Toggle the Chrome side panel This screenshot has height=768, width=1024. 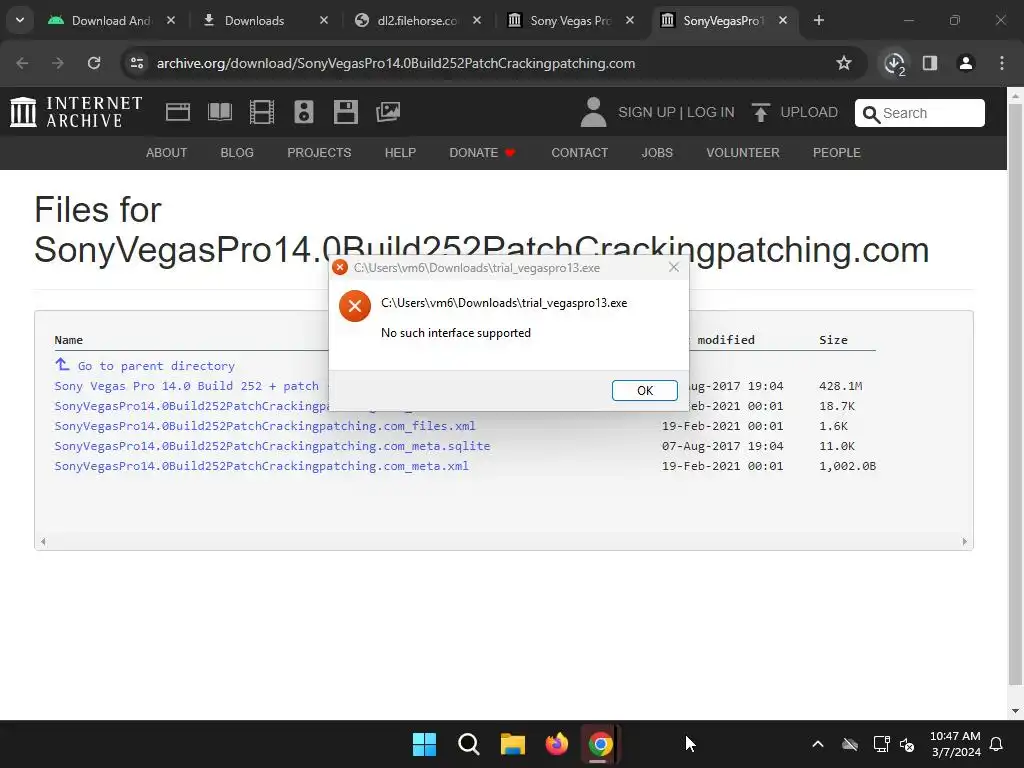[930, 63]
